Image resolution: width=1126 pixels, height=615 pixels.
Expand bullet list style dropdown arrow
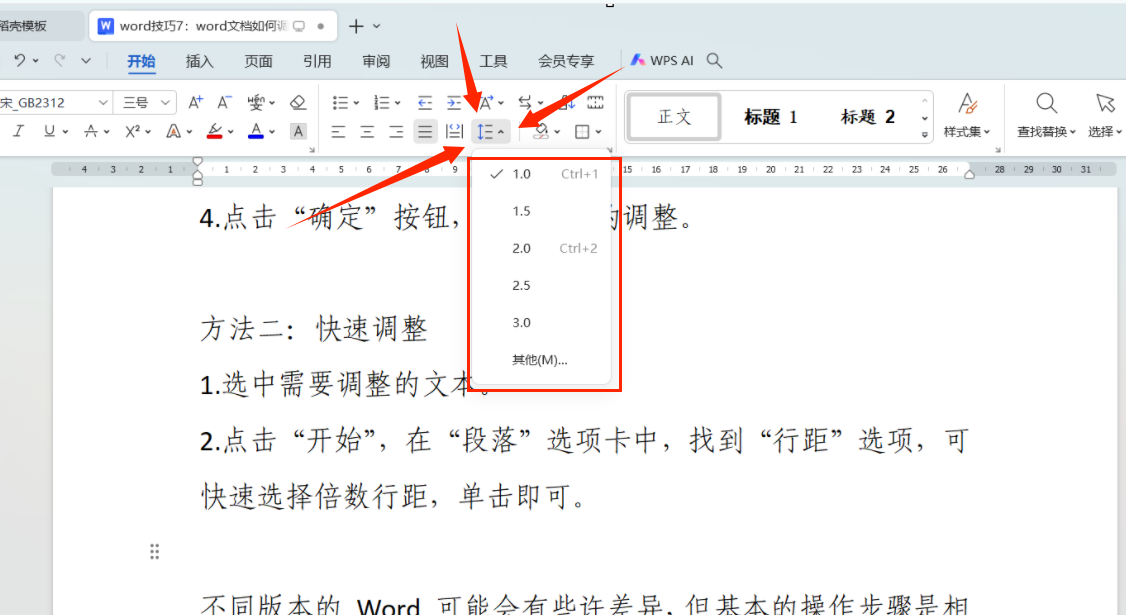pyautogui.click(x=356, y=103)
